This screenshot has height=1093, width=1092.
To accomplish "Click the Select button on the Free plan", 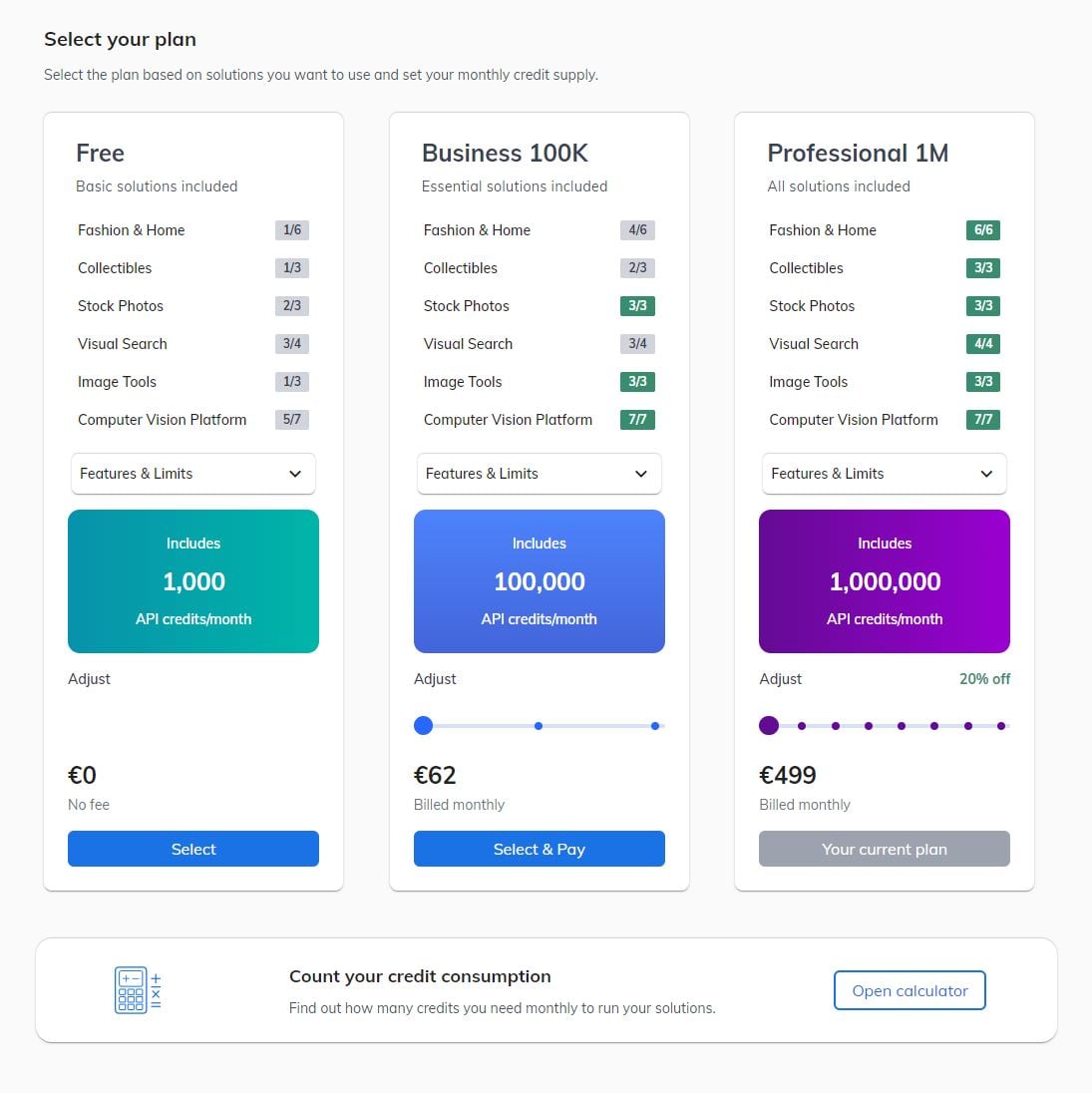I will pyautogui.click(x=192, y=849).
